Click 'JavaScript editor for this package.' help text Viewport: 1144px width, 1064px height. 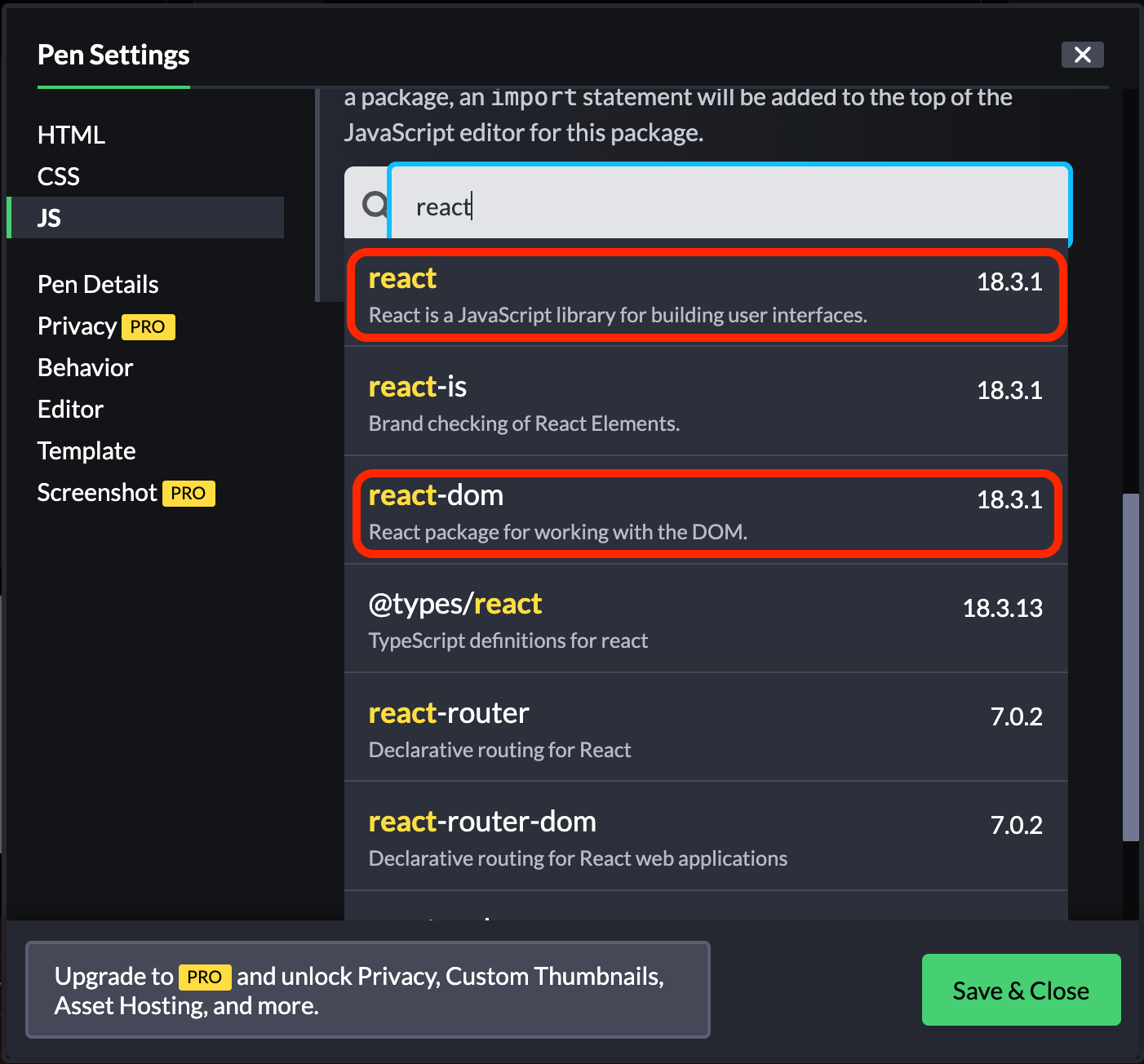point(524,132)
